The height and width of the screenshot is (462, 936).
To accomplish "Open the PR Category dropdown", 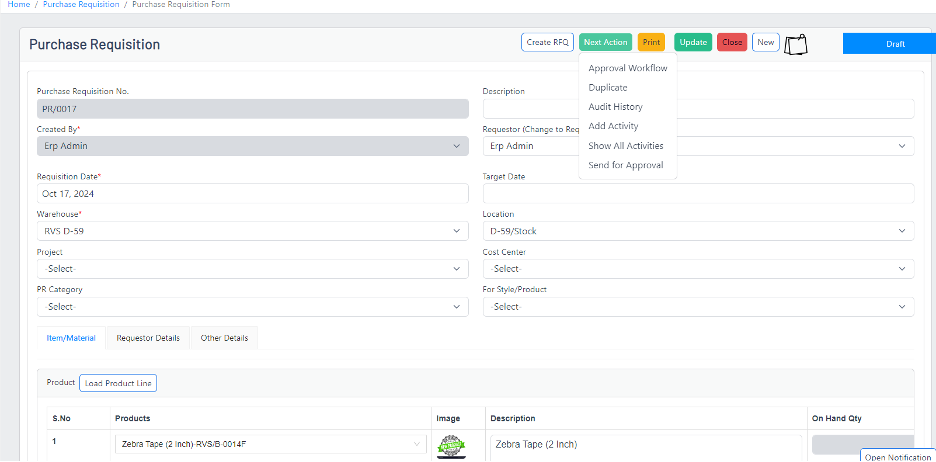I will click(252, 307).
